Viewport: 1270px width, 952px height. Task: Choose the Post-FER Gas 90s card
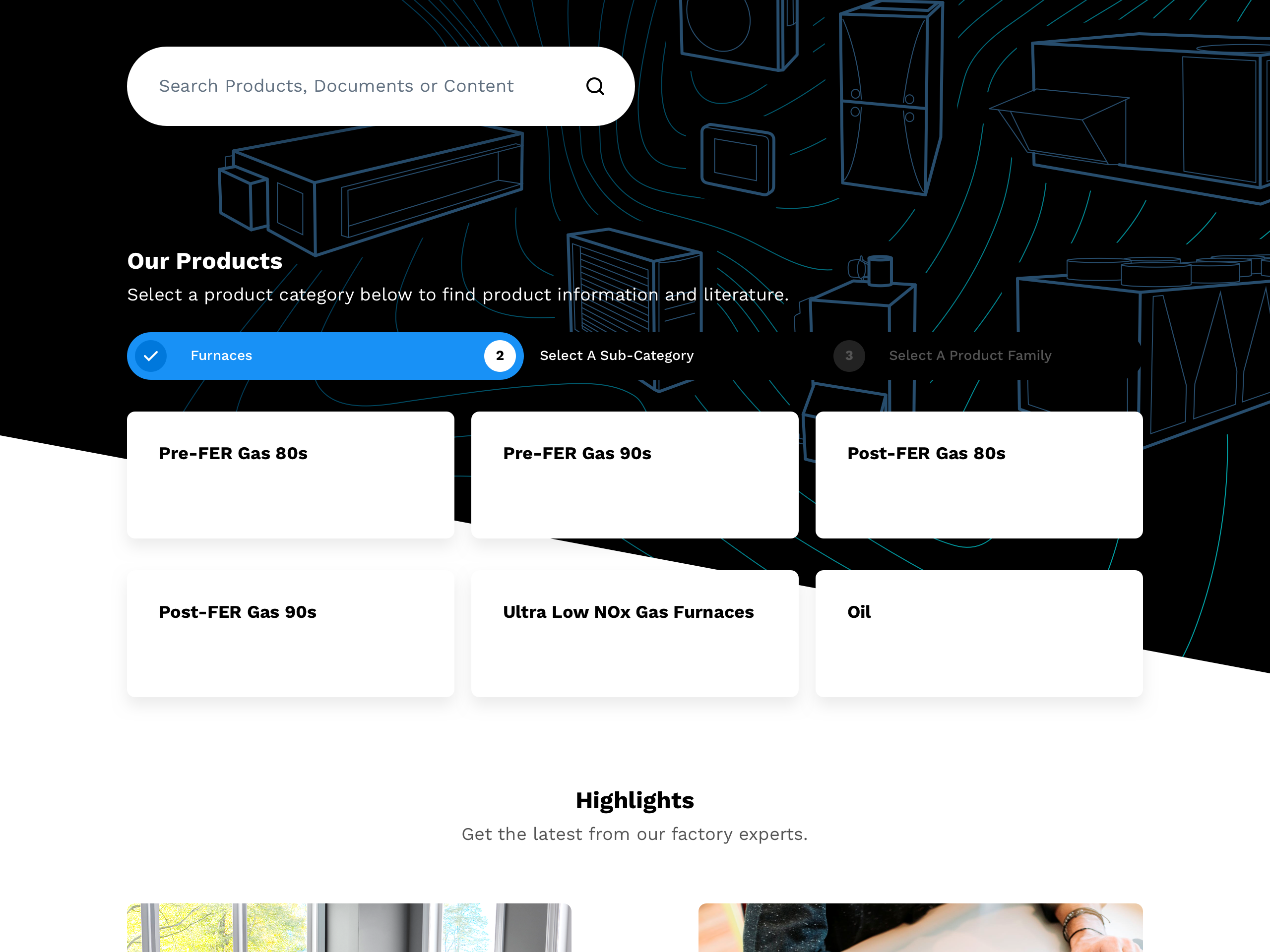click(290, 633)
